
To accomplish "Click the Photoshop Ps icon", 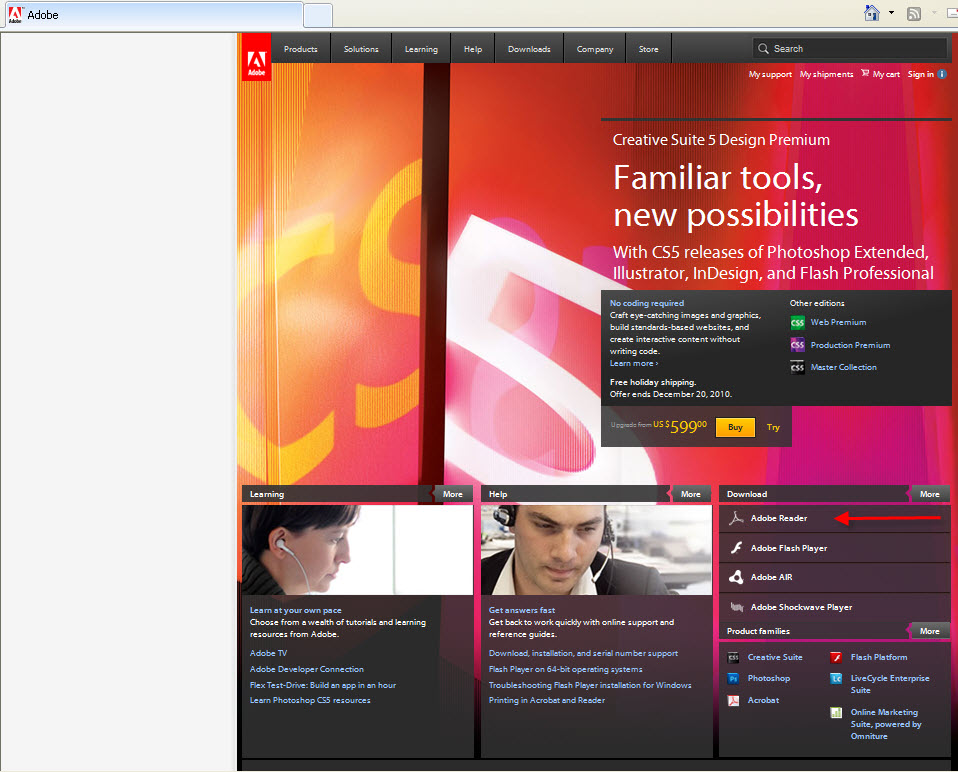I will 733,679.
